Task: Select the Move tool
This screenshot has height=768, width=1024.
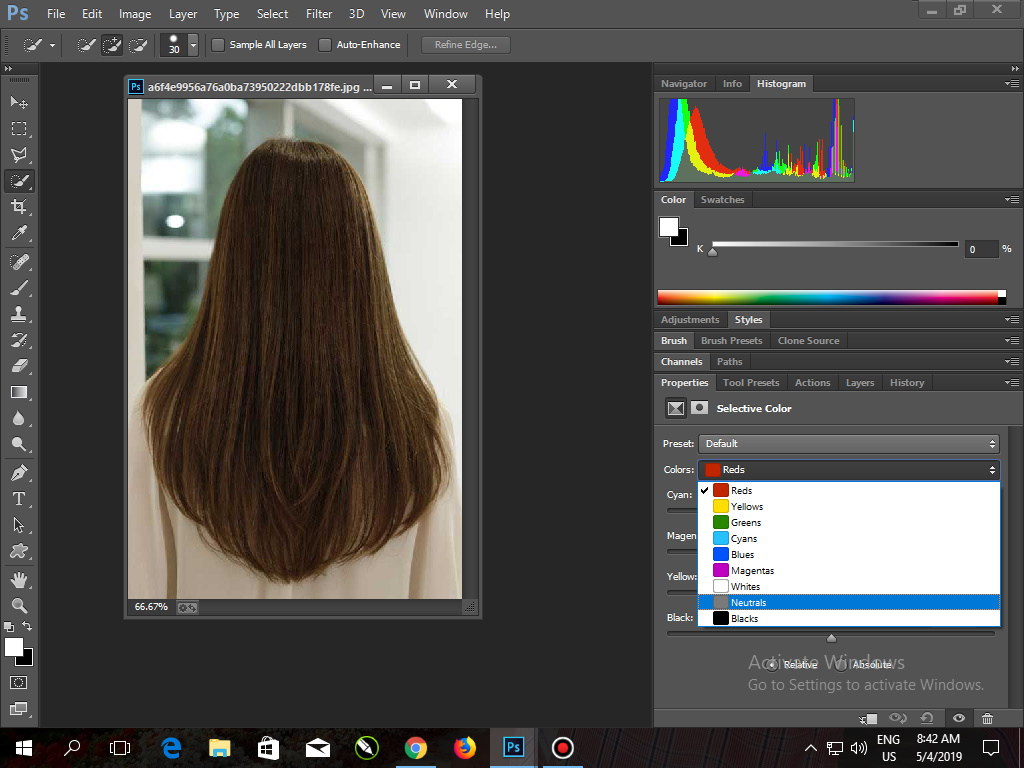Action: [18, 102]
